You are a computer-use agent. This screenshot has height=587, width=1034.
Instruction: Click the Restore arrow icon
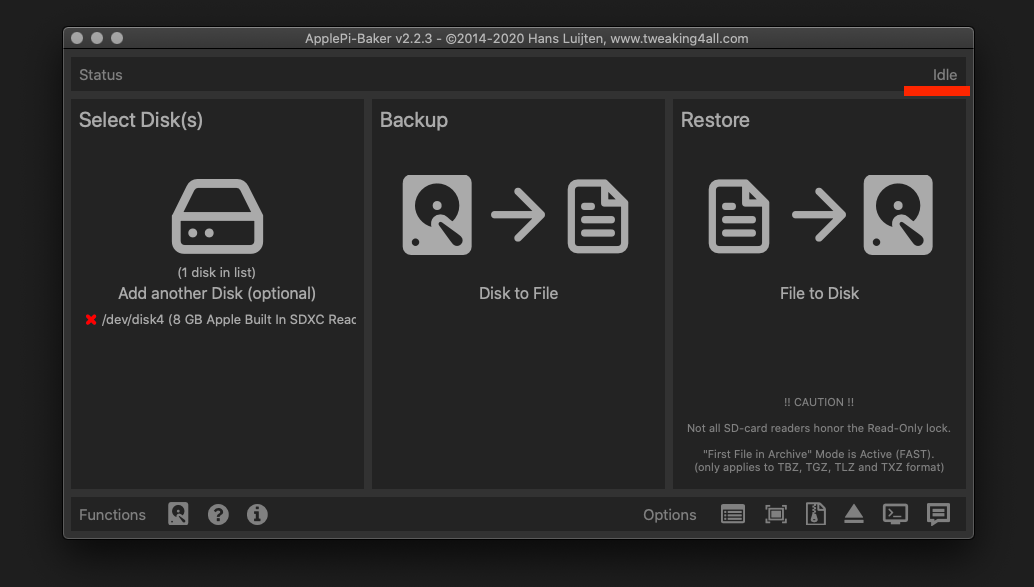pos(819,215)
